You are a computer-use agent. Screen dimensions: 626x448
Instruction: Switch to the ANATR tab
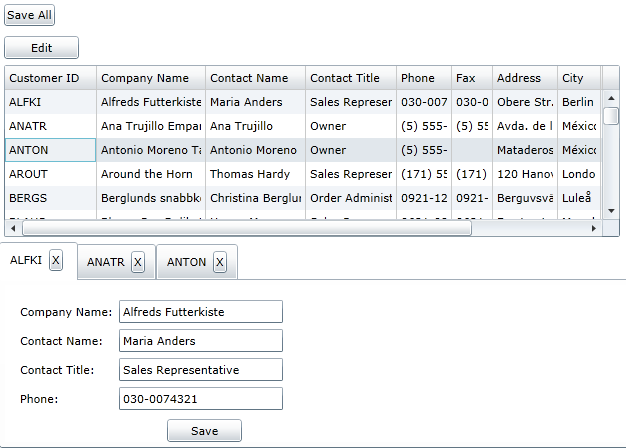[106, 262]
